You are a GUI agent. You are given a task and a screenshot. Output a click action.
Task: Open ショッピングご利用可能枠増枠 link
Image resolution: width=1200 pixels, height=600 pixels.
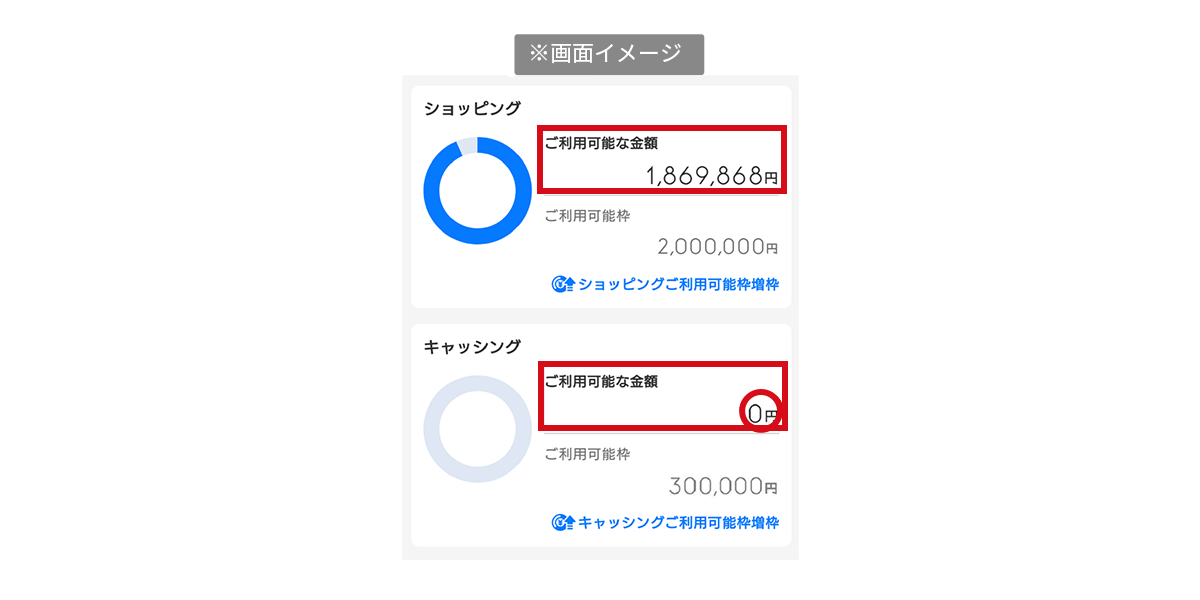click(678, 284)
